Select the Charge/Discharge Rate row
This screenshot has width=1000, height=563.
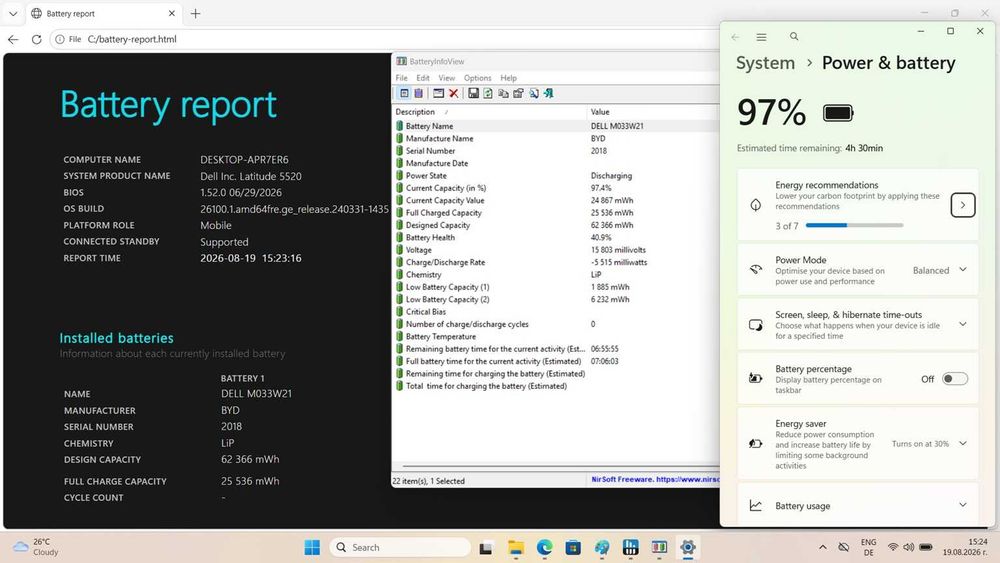point(556,262)
